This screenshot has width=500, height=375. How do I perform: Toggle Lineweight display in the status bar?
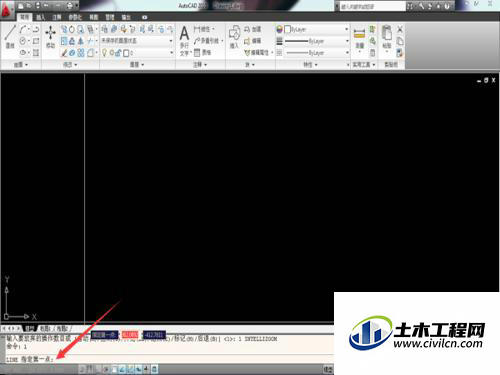coord(146,369)
